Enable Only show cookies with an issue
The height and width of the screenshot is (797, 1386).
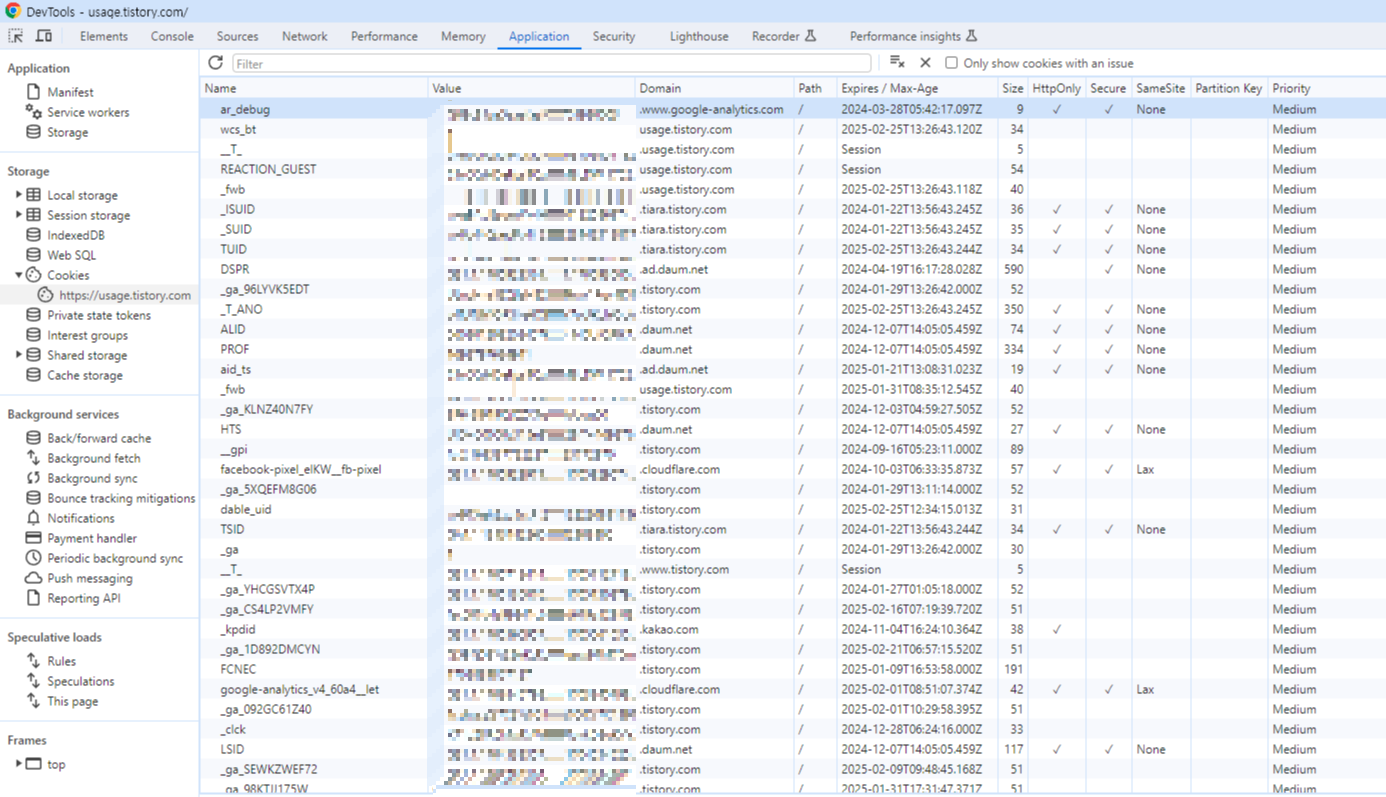(x=951, y=63)
